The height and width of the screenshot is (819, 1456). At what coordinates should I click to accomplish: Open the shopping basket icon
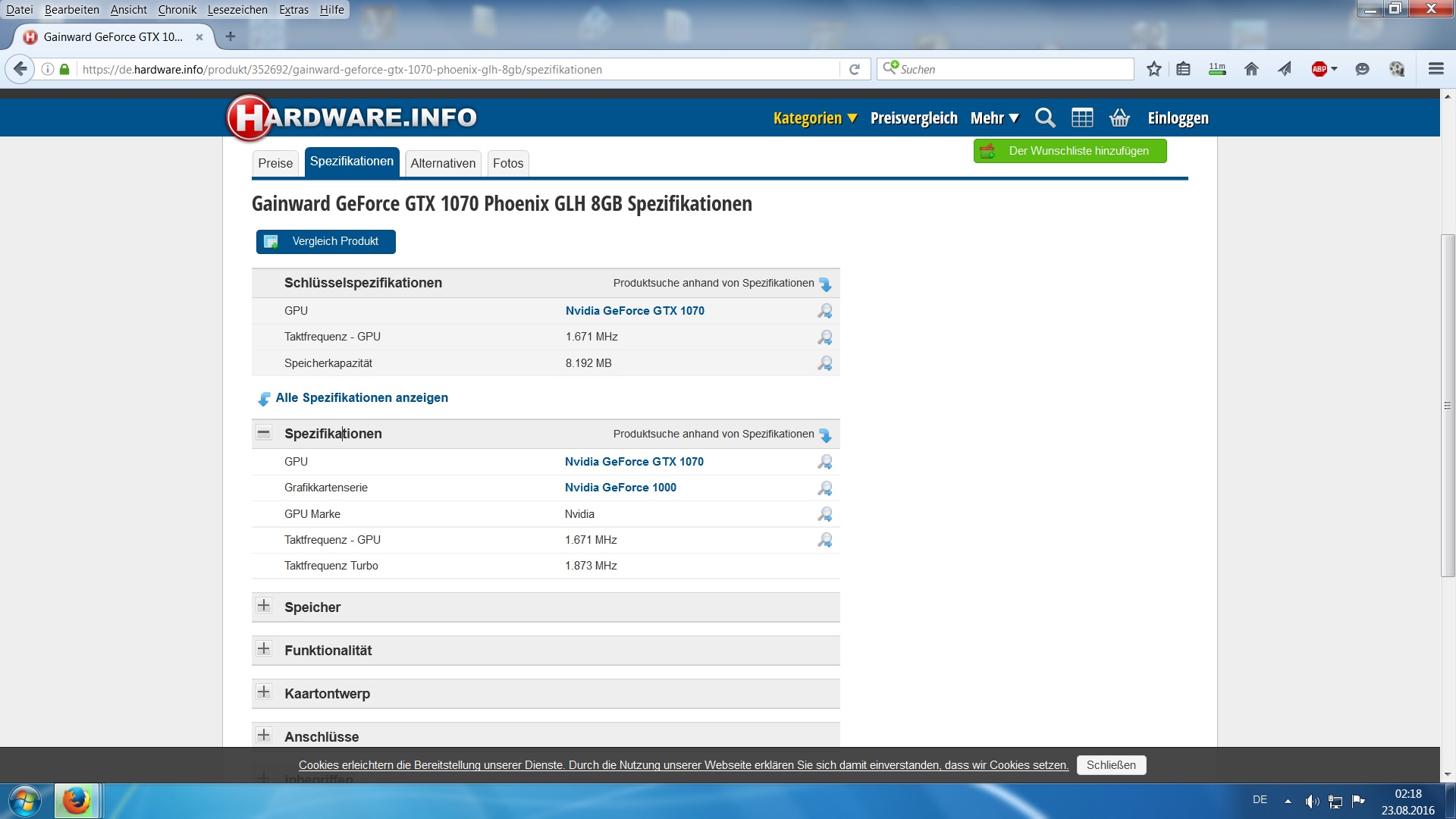(x=1119, y=118)
